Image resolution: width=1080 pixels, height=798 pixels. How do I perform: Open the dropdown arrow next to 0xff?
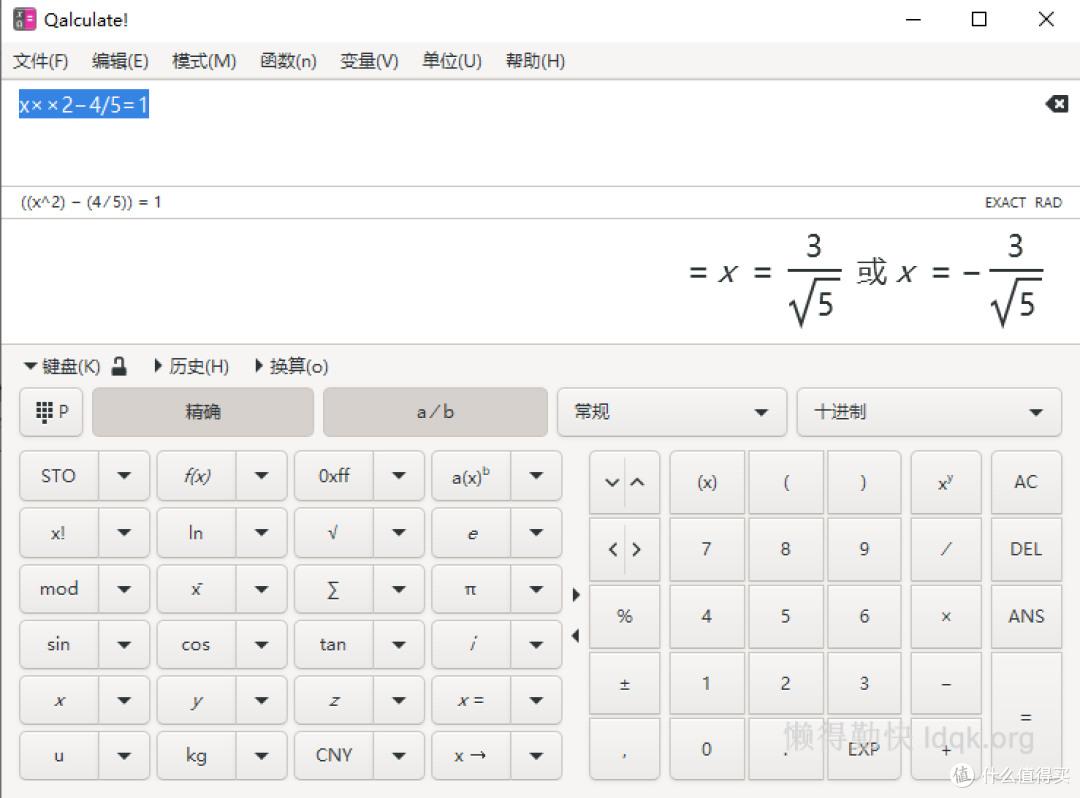pos(399,476)
